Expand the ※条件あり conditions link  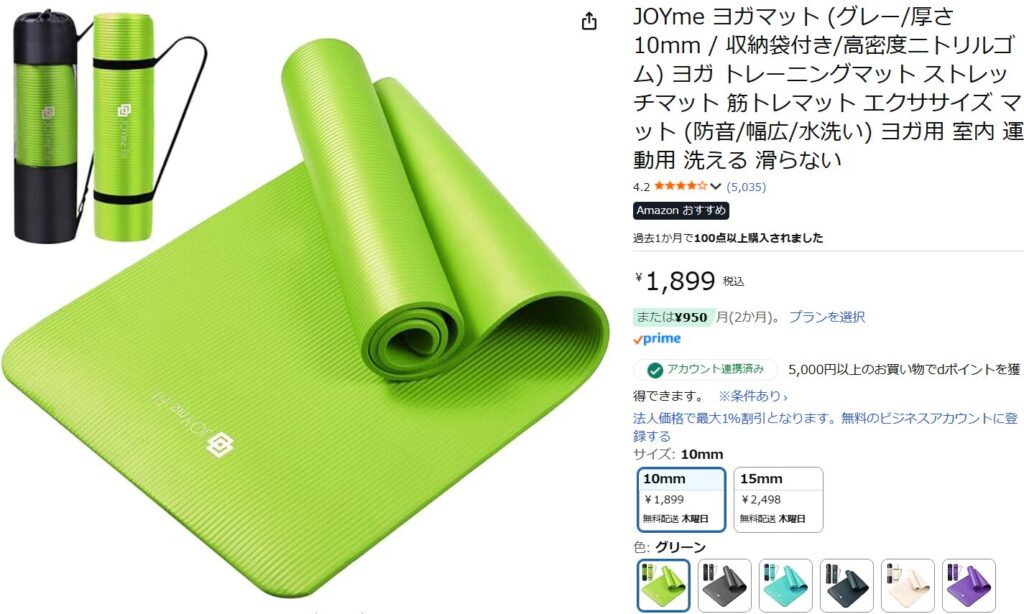(753, 396)
